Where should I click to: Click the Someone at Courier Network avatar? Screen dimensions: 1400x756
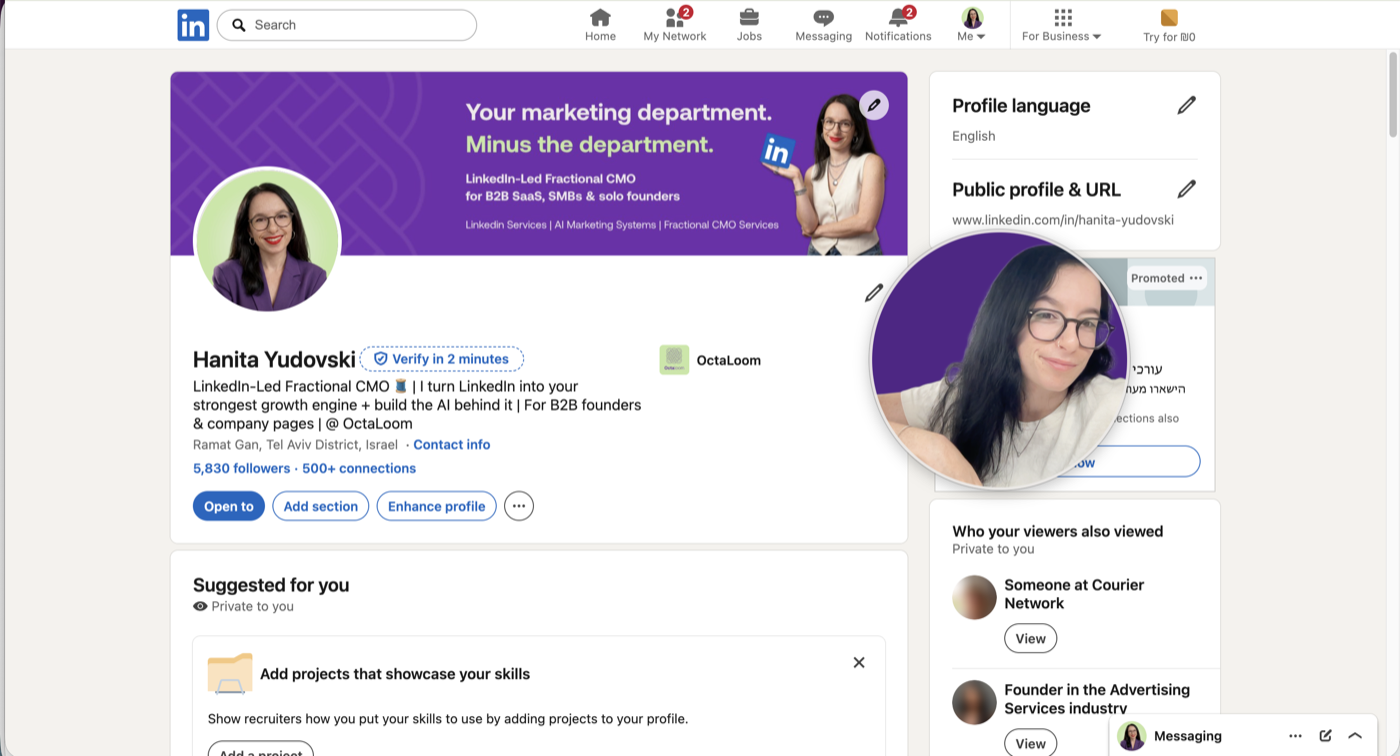pos(975,598)
